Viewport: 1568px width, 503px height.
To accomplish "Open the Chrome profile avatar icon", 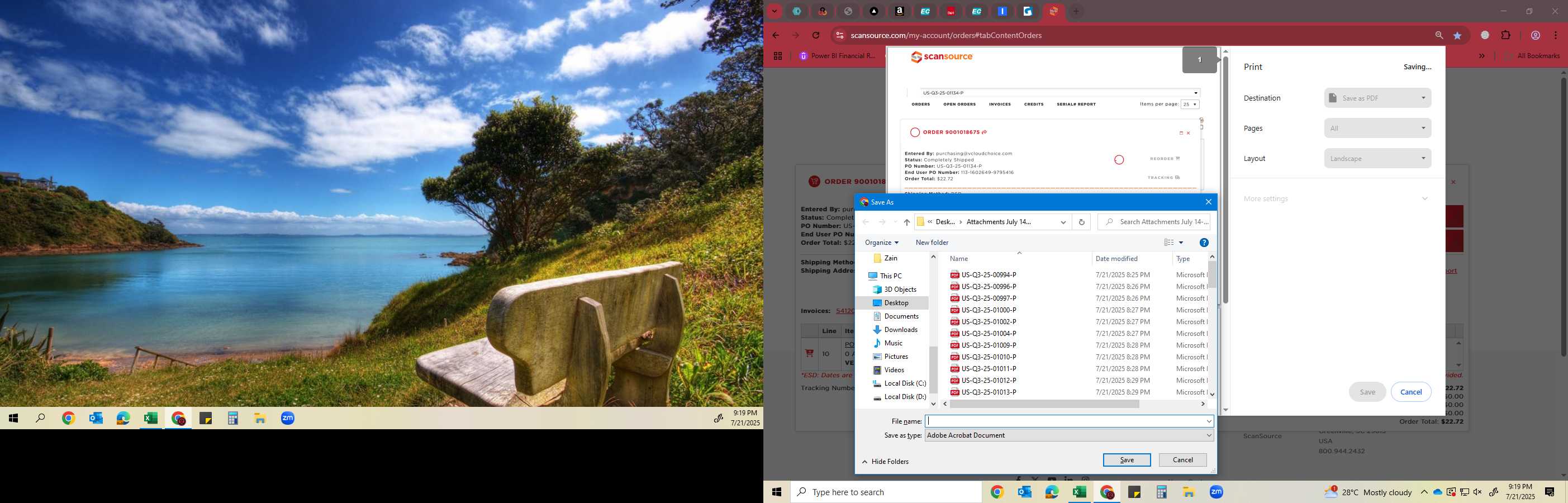I will pyautogui.click(x=1536, y=35).
